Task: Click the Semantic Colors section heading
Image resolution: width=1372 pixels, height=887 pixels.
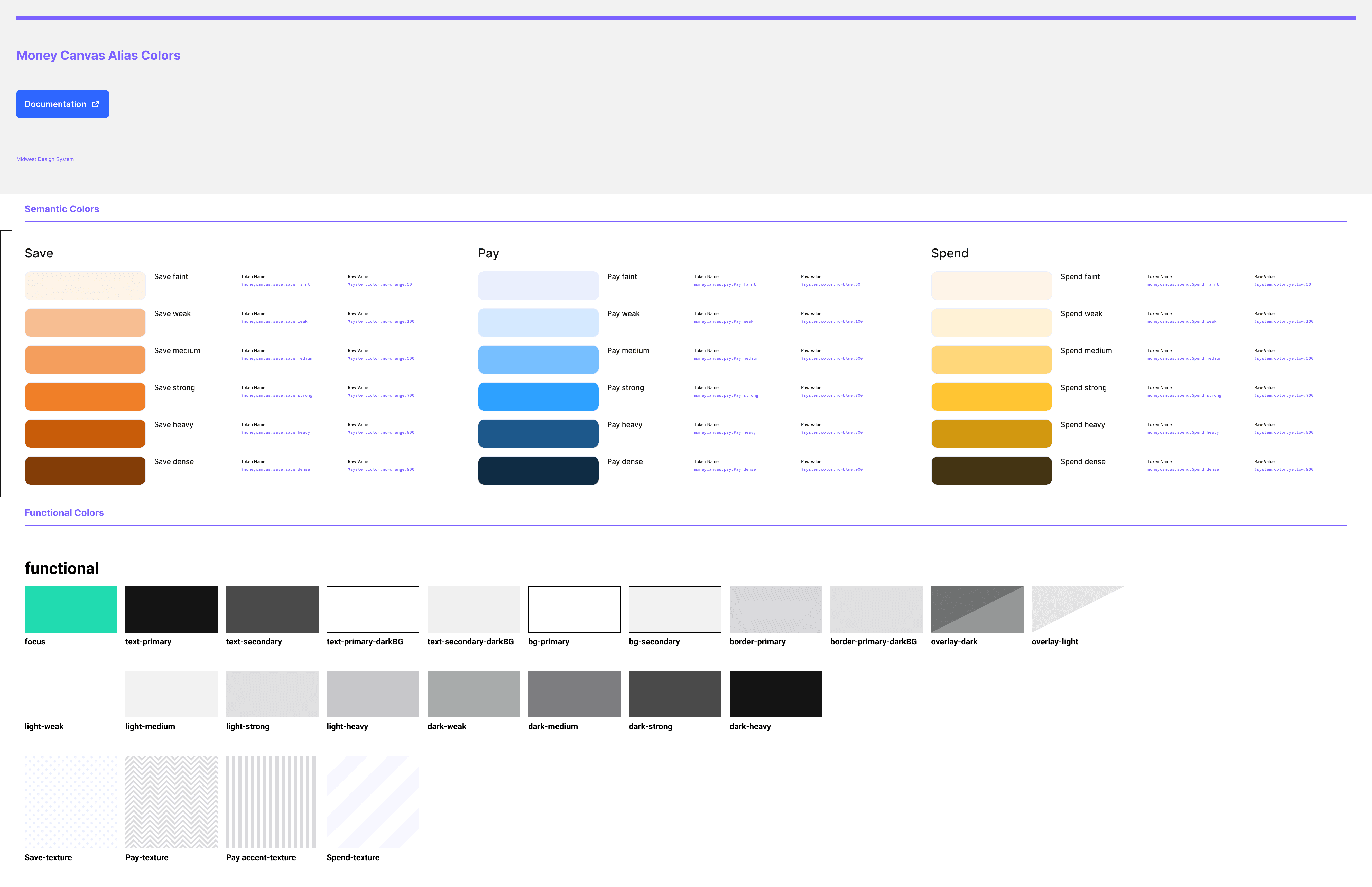Action: pos(62,209)
